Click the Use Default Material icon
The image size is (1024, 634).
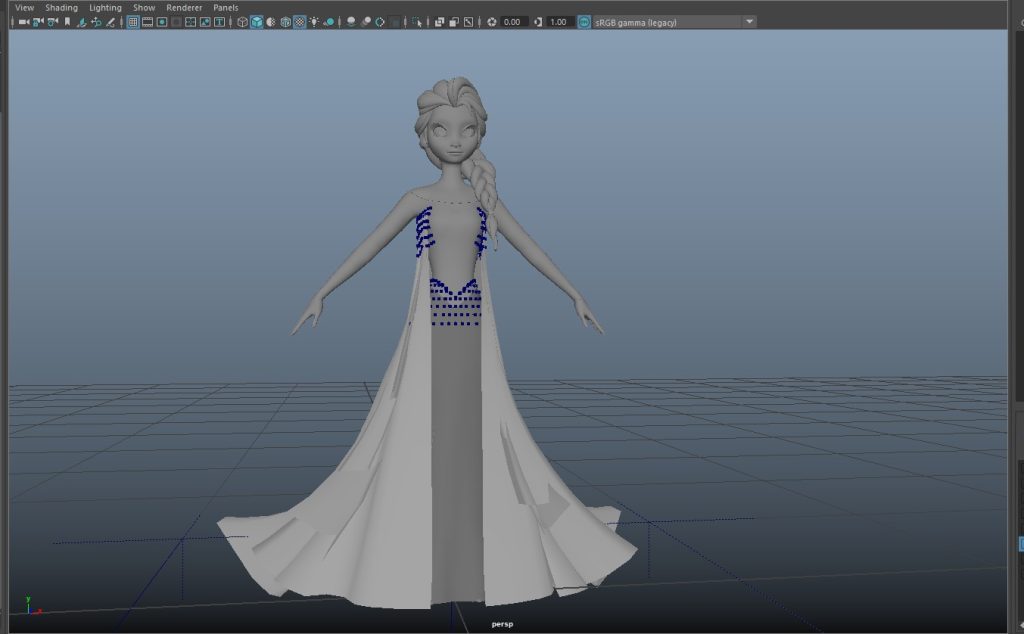point(271,22)
